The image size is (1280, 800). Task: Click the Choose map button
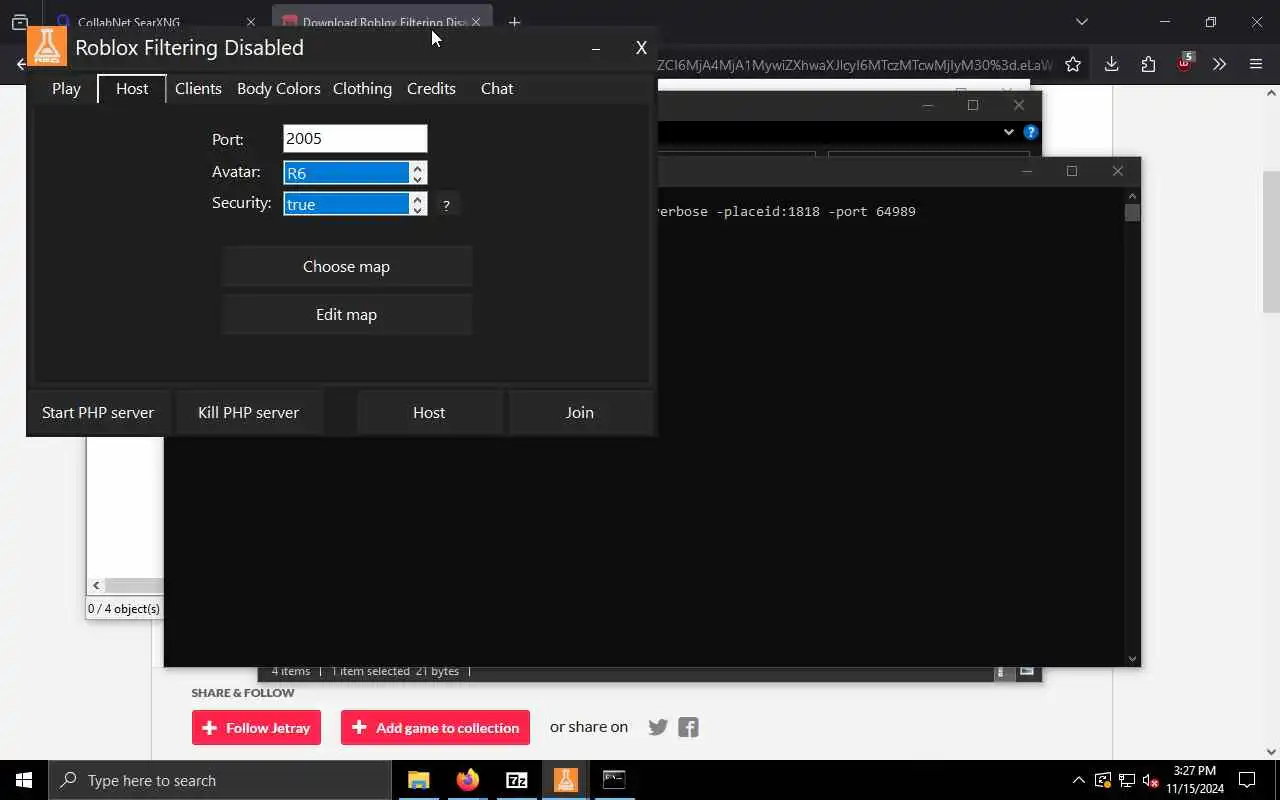pyautogui.click(x=346, y=266)
